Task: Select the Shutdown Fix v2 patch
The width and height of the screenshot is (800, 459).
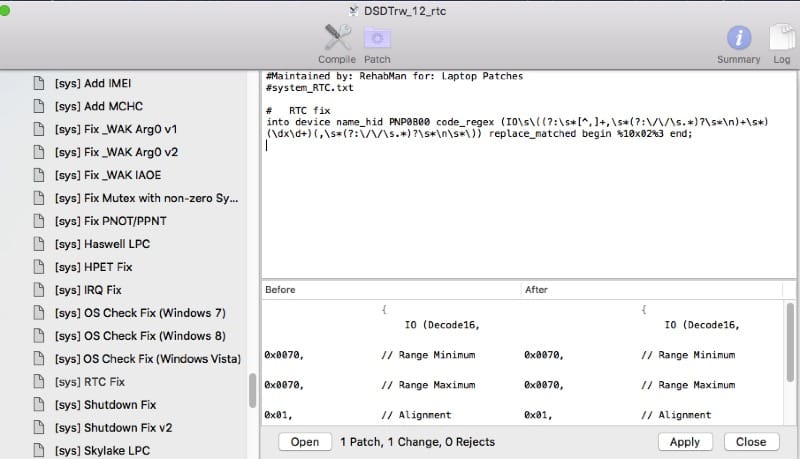Action: [x=113, y=428]
